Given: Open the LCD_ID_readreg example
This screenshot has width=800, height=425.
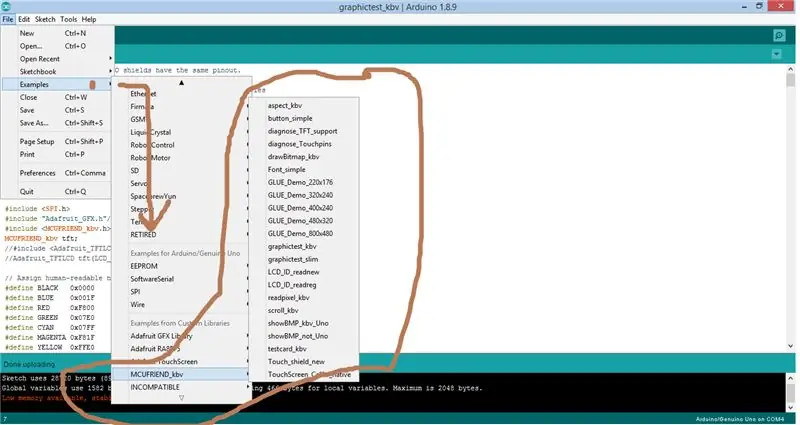Looking at the screenshot, I should coord(304,285).
